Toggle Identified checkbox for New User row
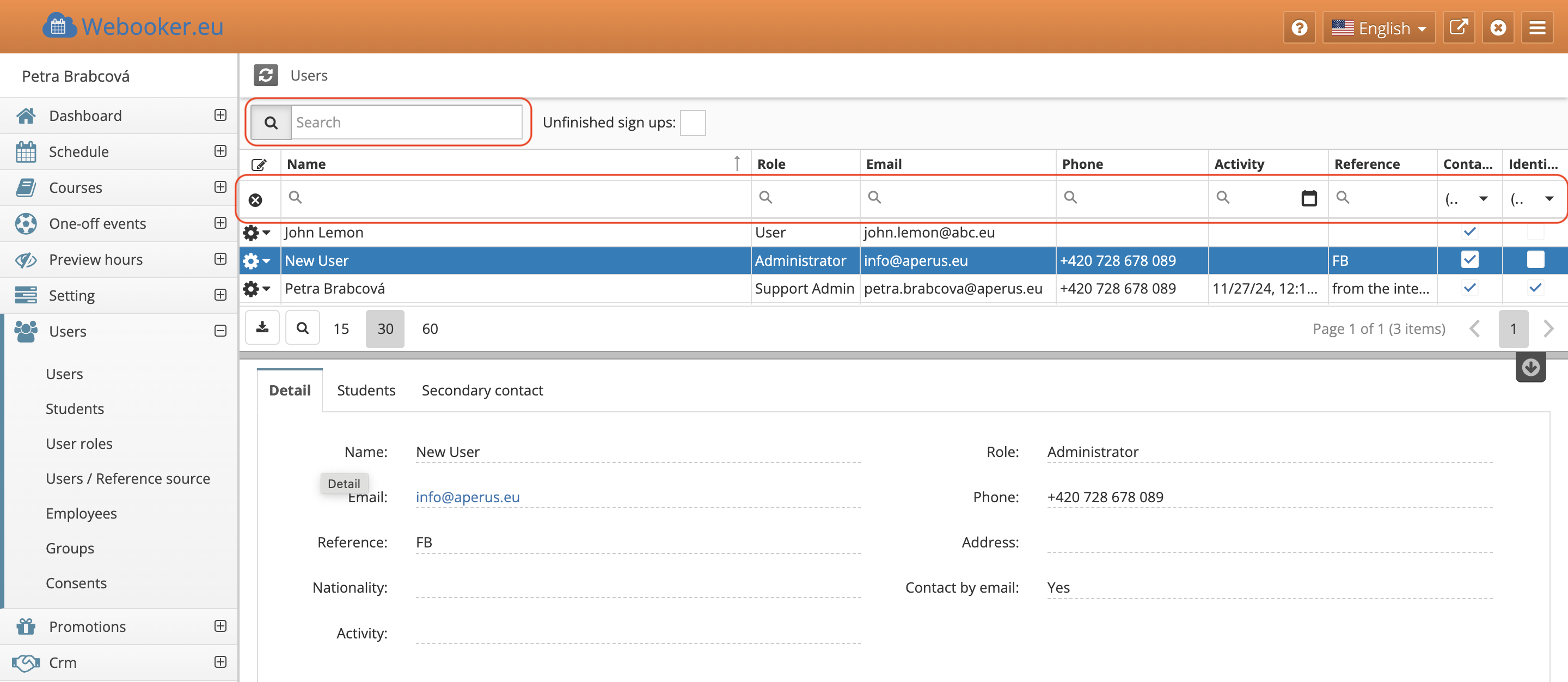The height and width of the screenshot is (682, 1568). point(1535,260)
